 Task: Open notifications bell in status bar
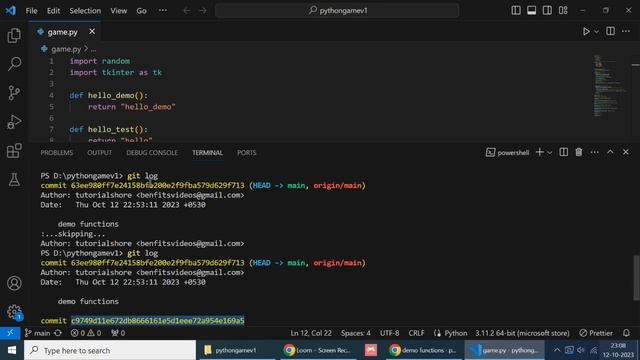626,333
